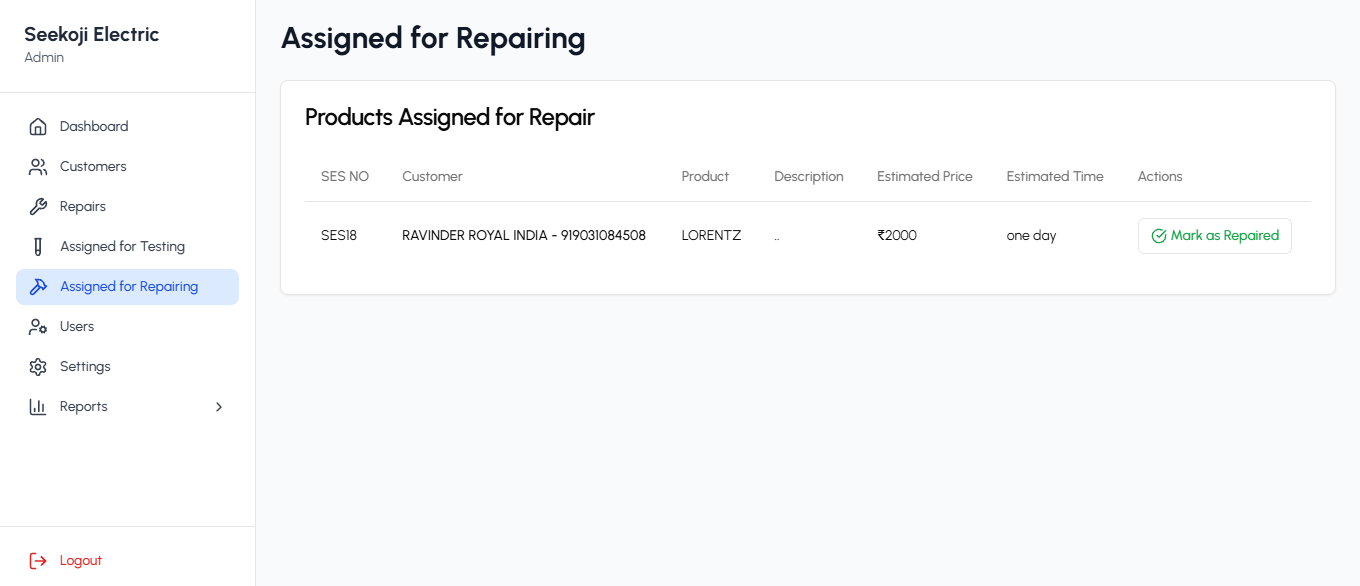
Task: Click the Estimated Price column header
Action: 924,176
